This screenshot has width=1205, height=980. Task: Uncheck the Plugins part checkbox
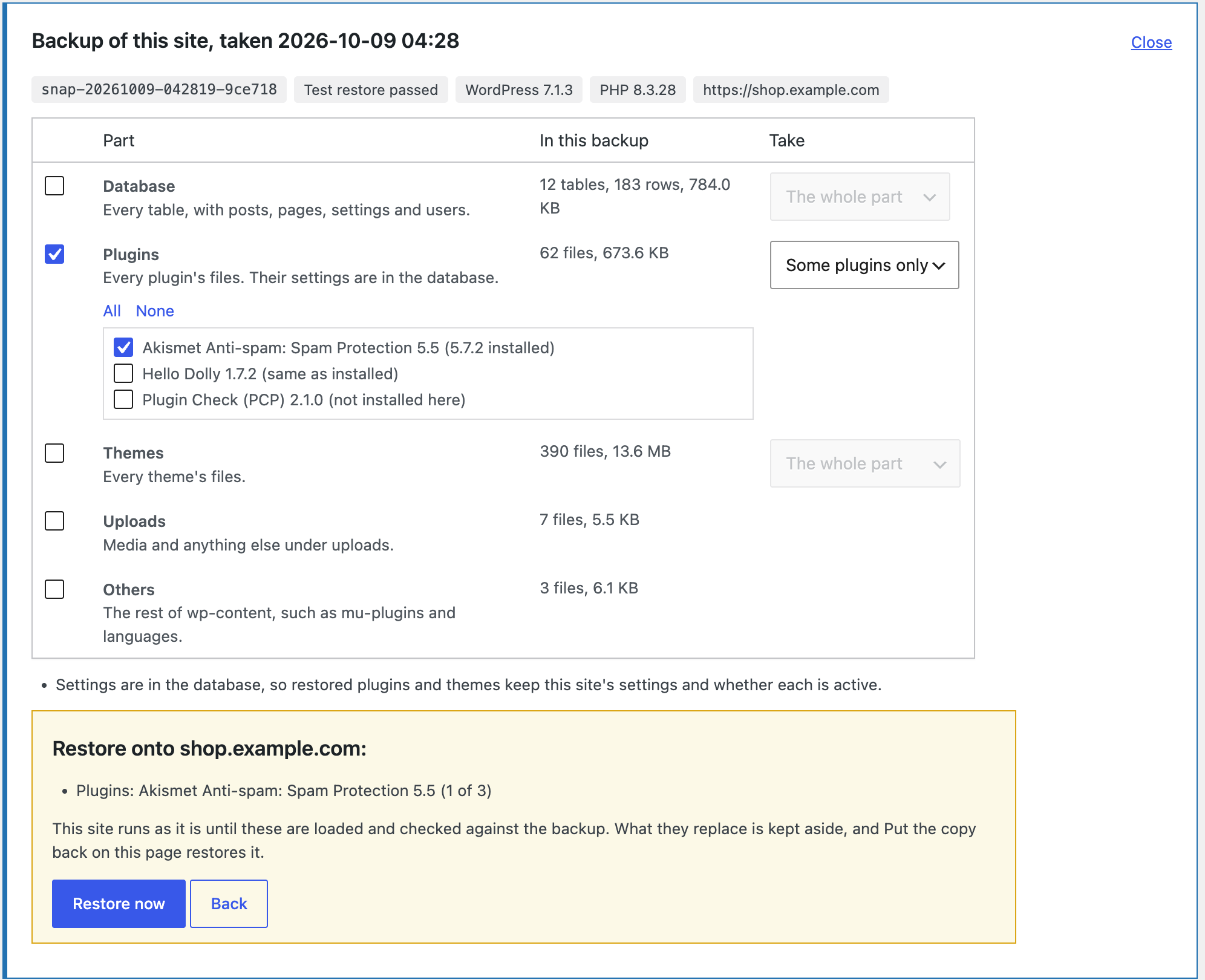coord(55,254)
